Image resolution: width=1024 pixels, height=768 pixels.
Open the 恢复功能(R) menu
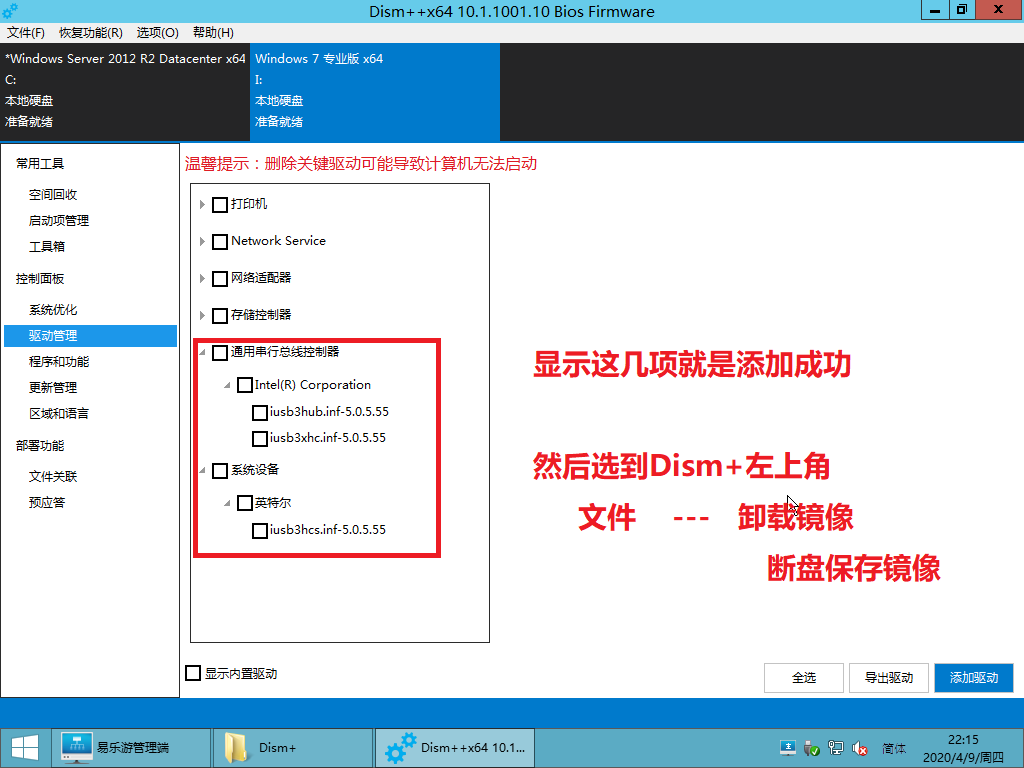tap(91, 33)
